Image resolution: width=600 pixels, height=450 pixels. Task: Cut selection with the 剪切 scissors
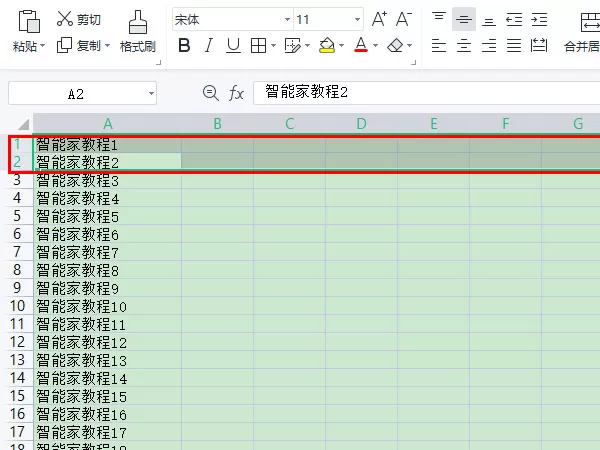78,19
